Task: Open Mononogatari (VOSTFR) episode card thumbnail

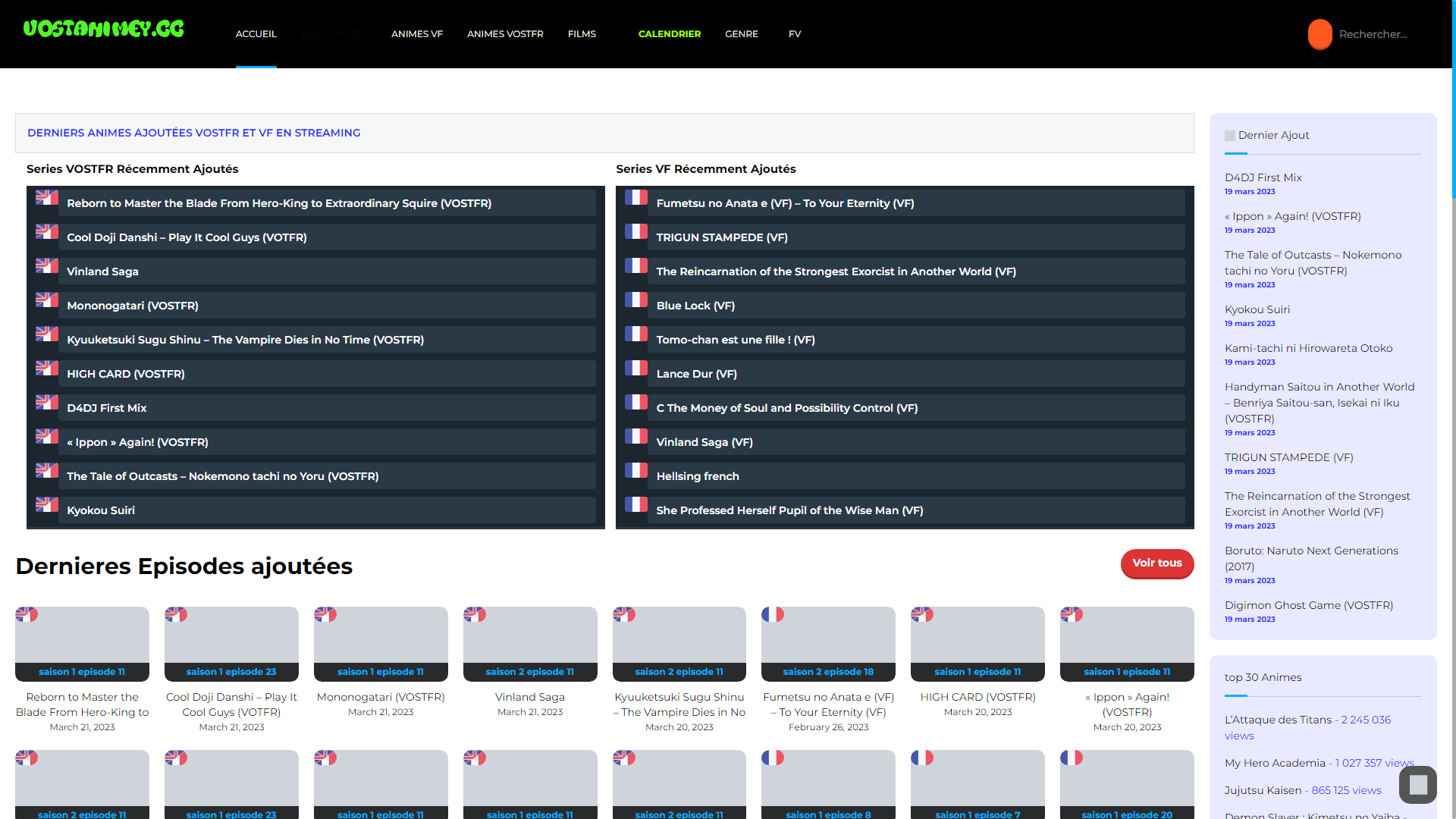Action: pos(381,644)
